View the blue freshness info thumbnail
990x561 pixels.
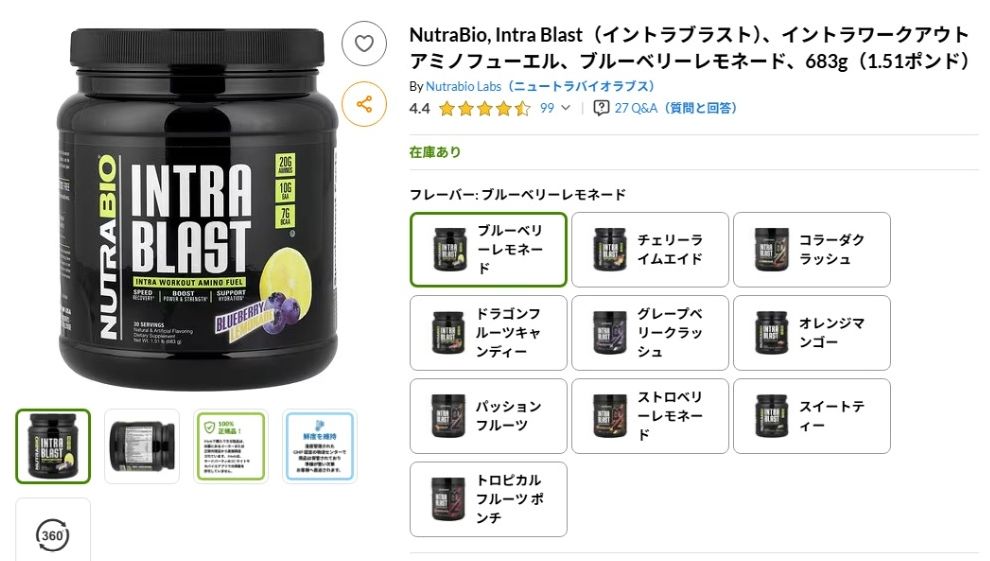click(x=319, y=446)
